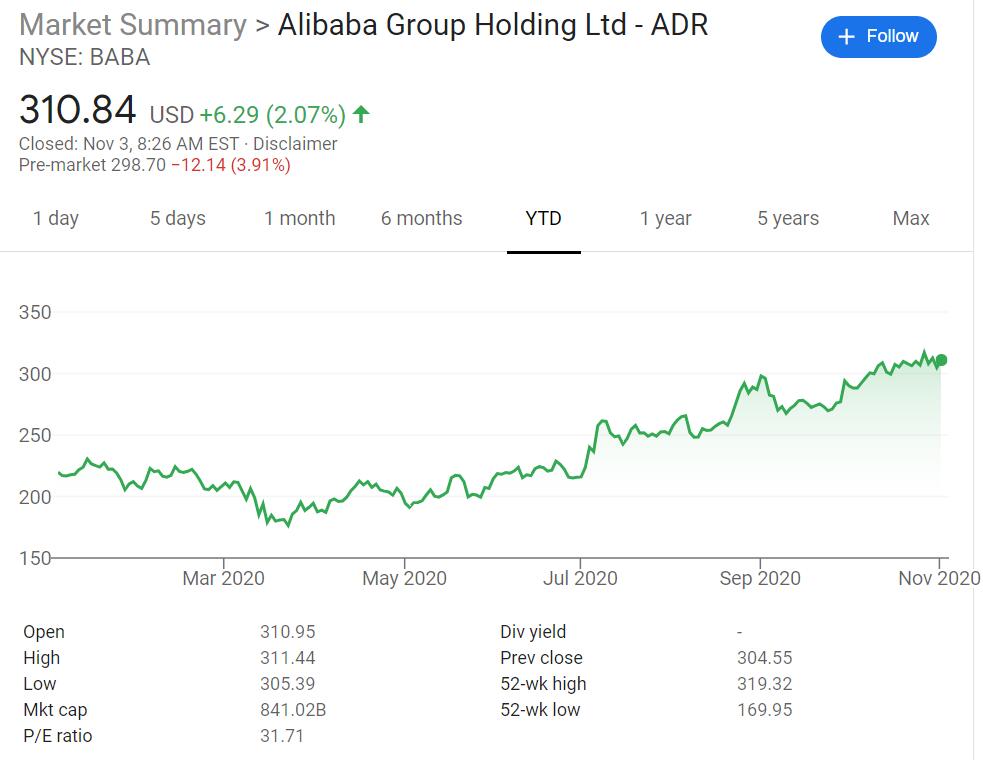
Task: Click the Market Summary breadcrumb link
Action: coord(131,25)
